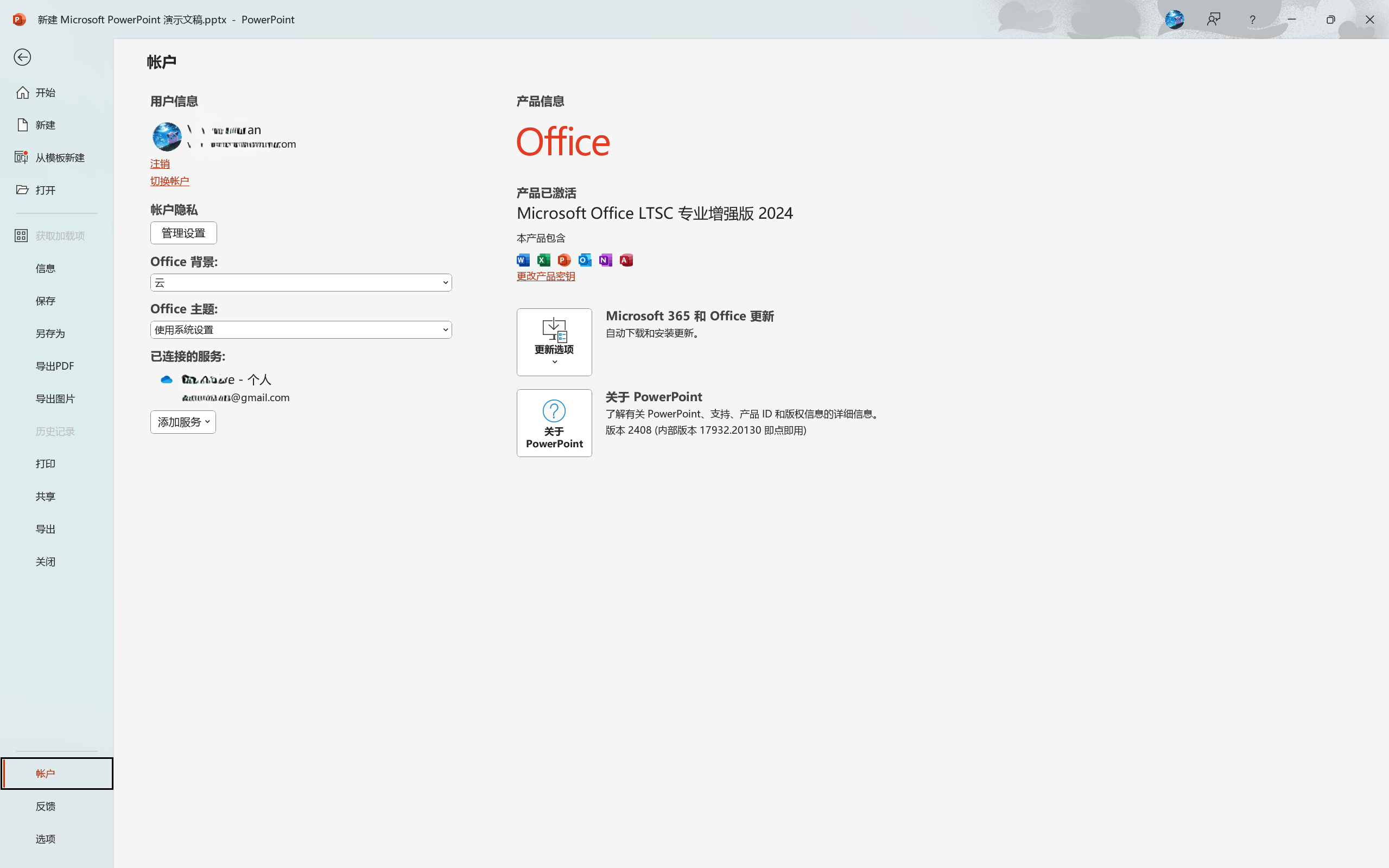Click the Switch account (切换帐户) link
The image size is (1389, 868).
pos(169,181)
